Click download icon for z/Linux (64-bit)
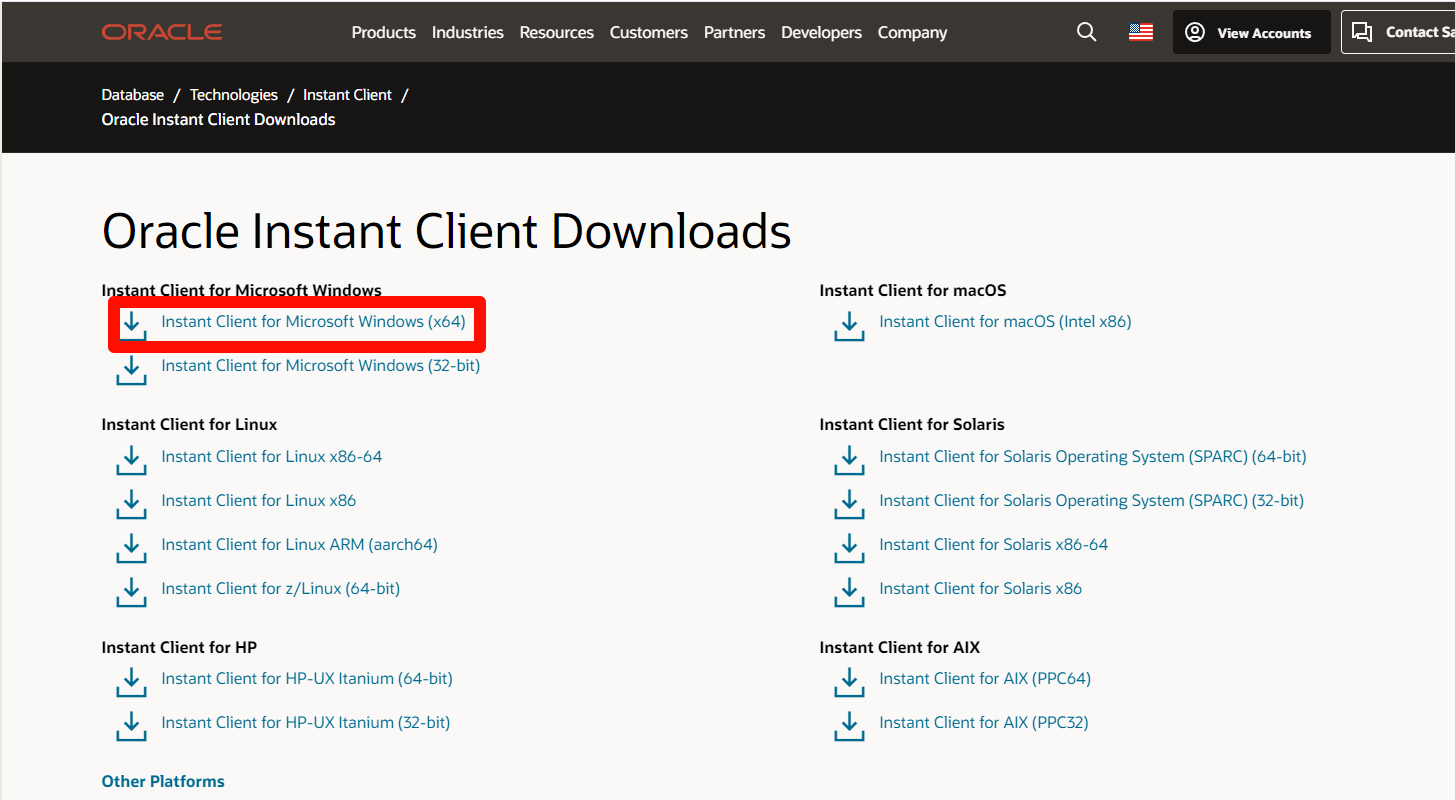The height and width of the screenshot is (800, 1455). (x=131, y=591)
